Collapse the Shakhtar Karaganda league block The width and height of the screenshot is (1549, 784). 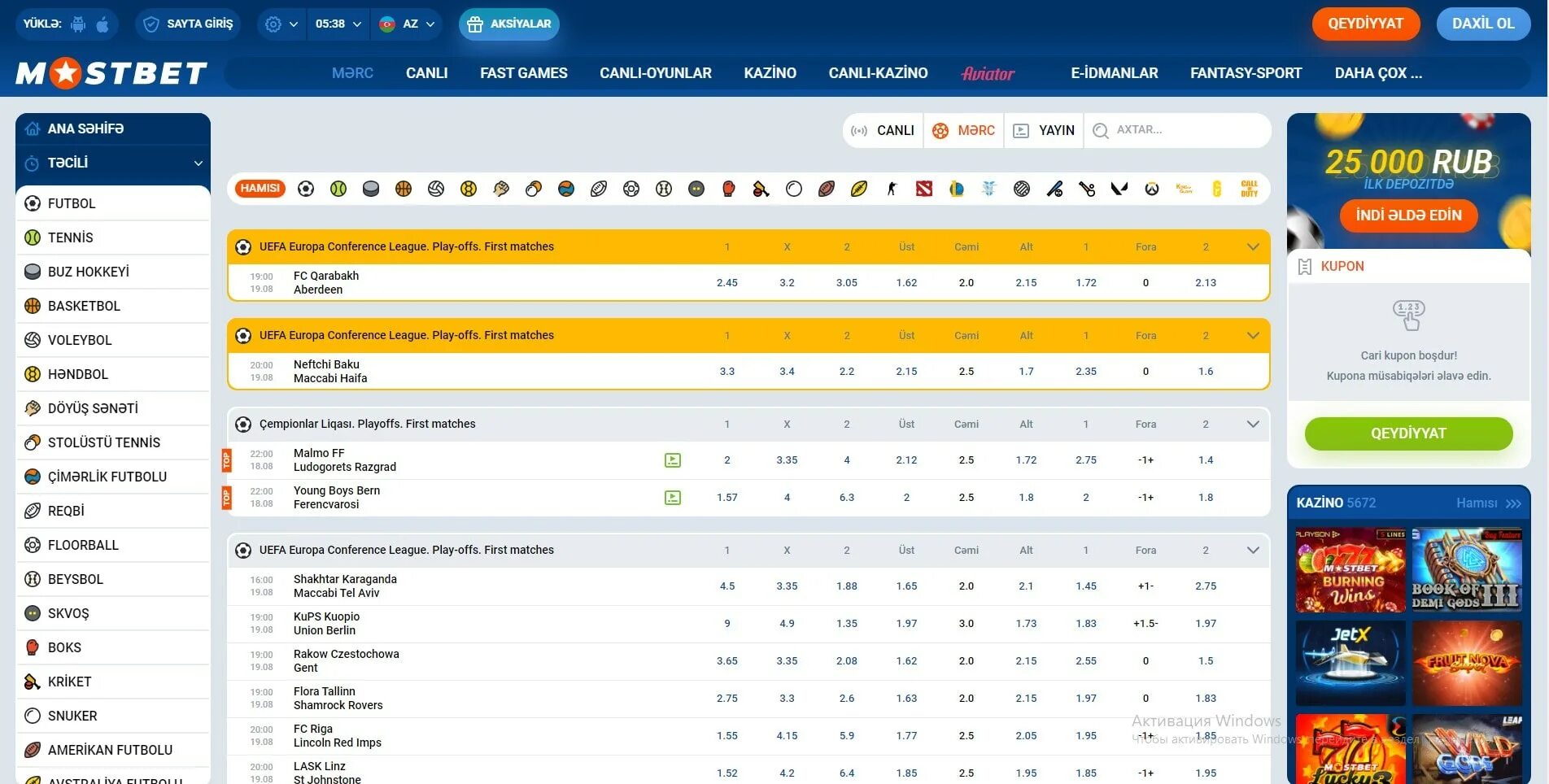point(1253,550)
